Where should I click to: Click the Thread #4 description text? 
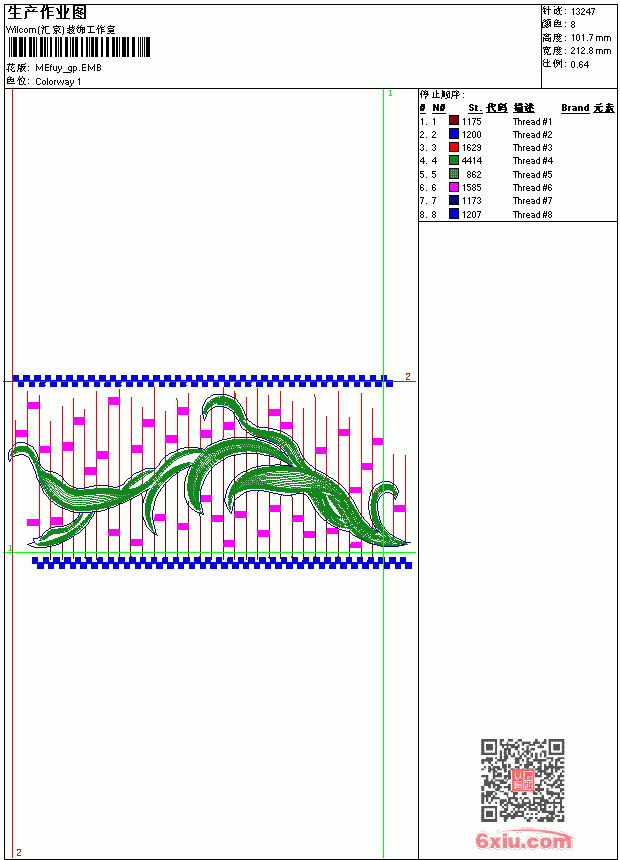click(x=532, y=161)
